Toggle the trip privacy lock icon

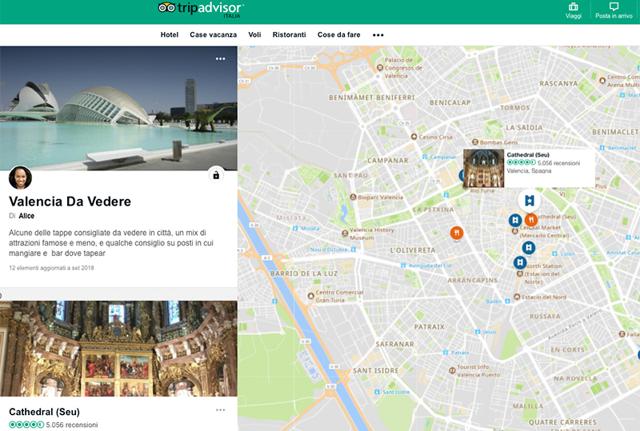pos(216,175)
